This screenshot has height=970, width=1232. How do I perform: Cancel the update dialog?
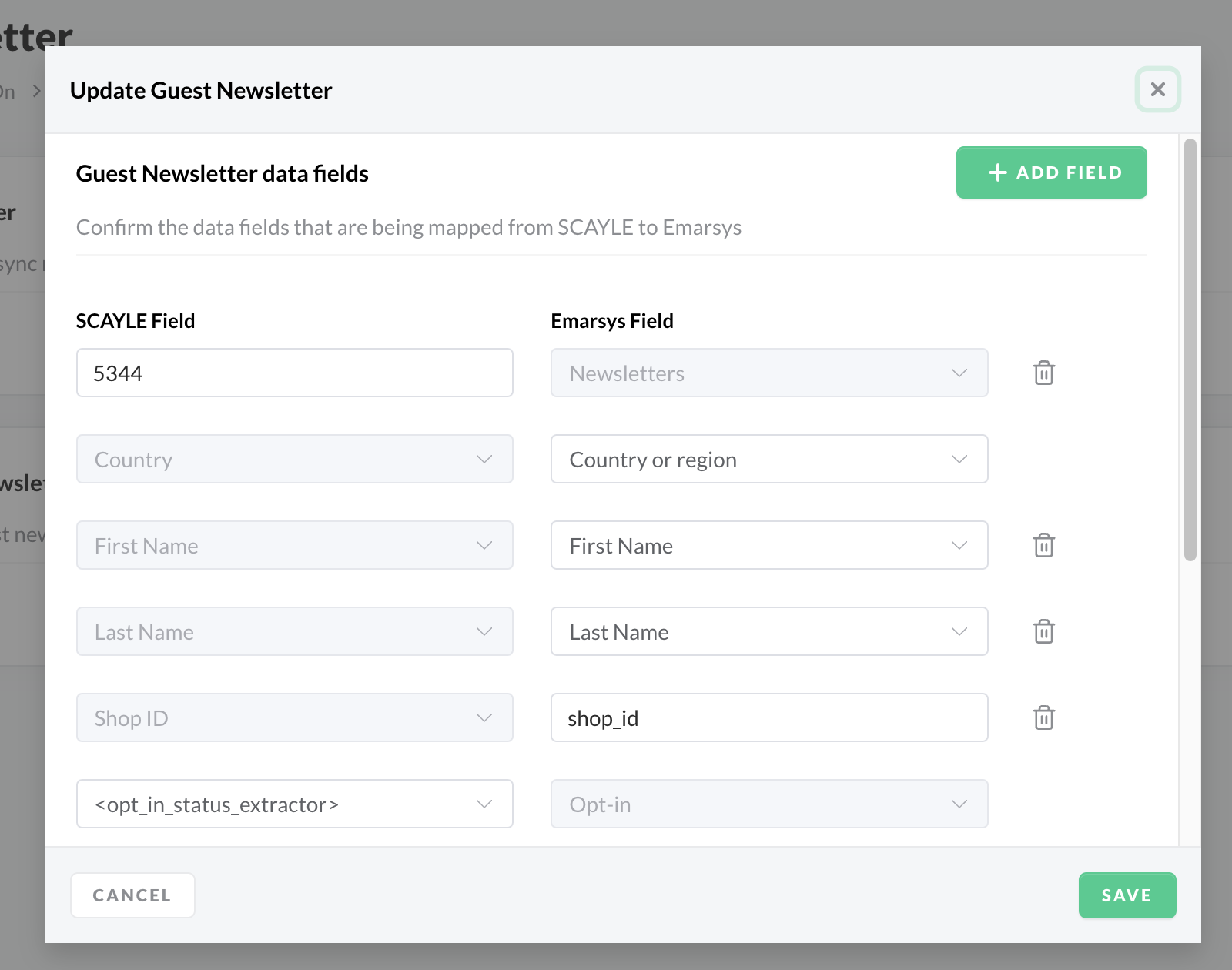pyautogui.click(x=132, y=895)
